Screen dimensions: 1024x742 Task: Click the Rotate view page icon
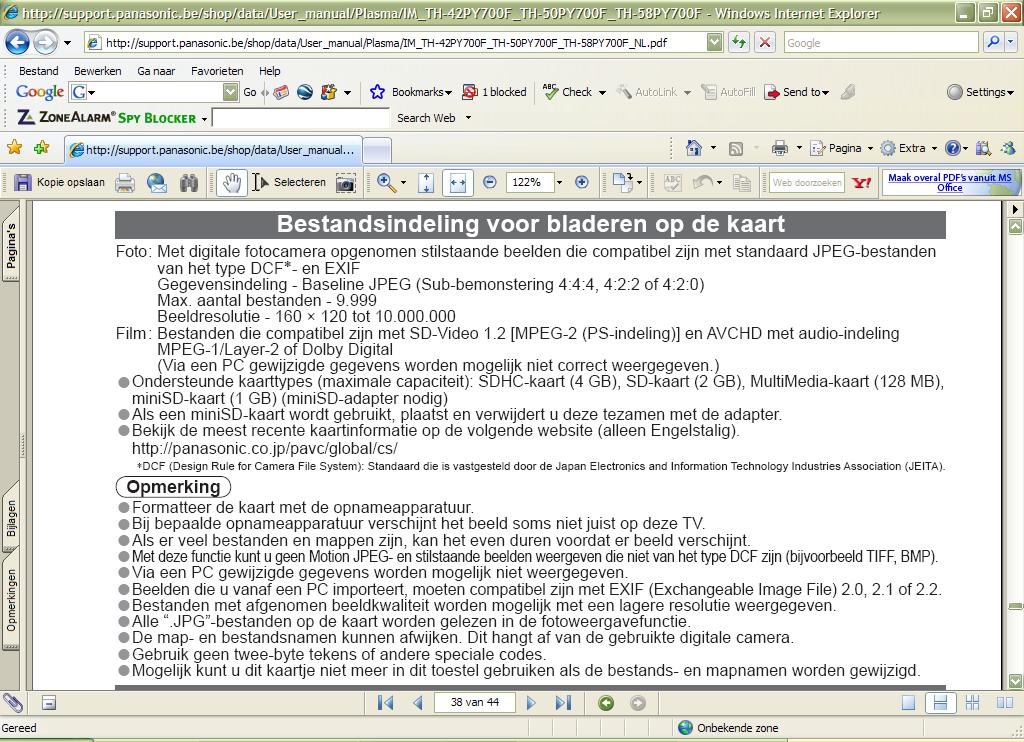[622, 183]
